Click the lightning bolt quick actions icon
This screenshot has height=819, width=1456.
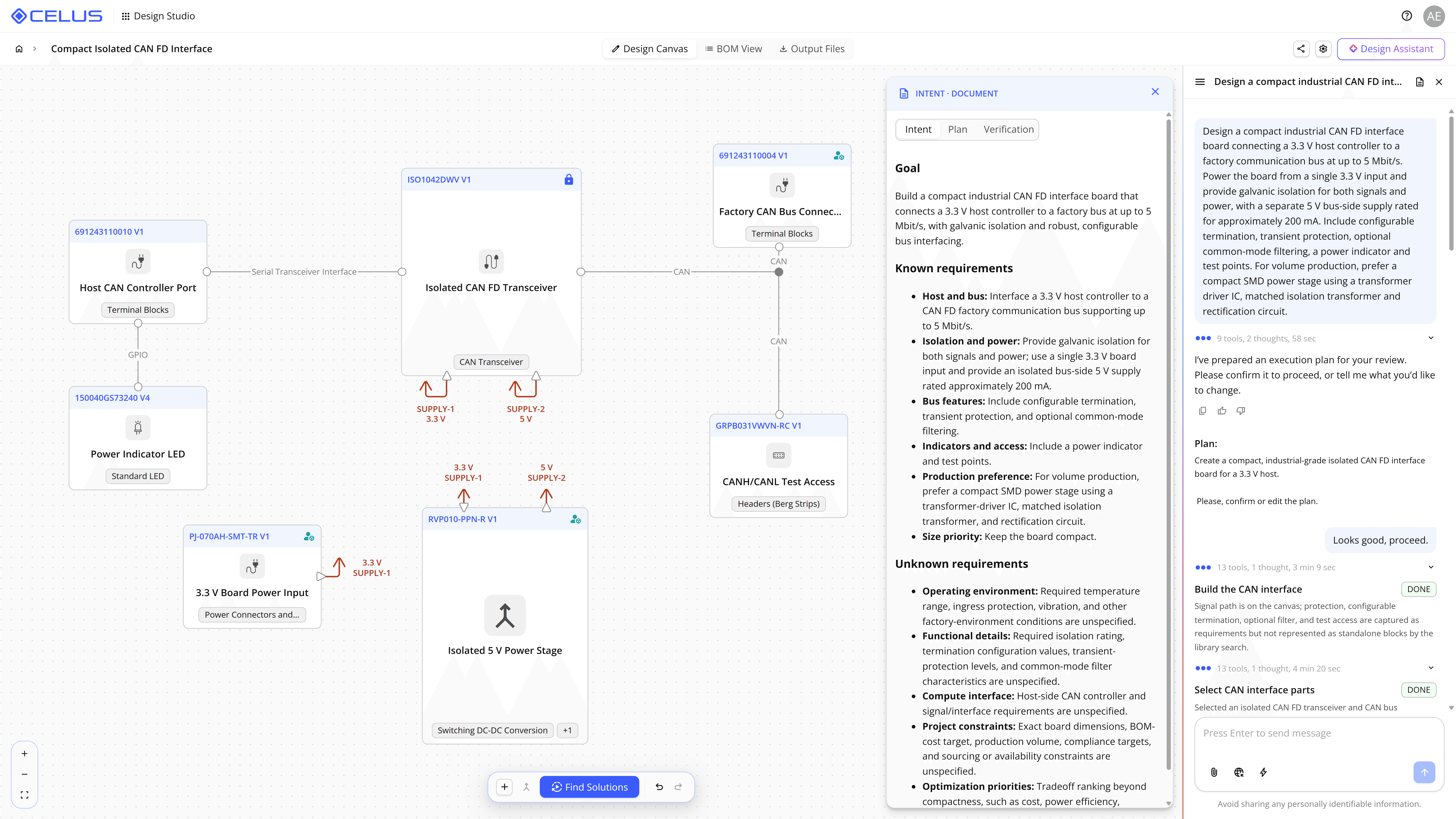tap(1263, 772)
